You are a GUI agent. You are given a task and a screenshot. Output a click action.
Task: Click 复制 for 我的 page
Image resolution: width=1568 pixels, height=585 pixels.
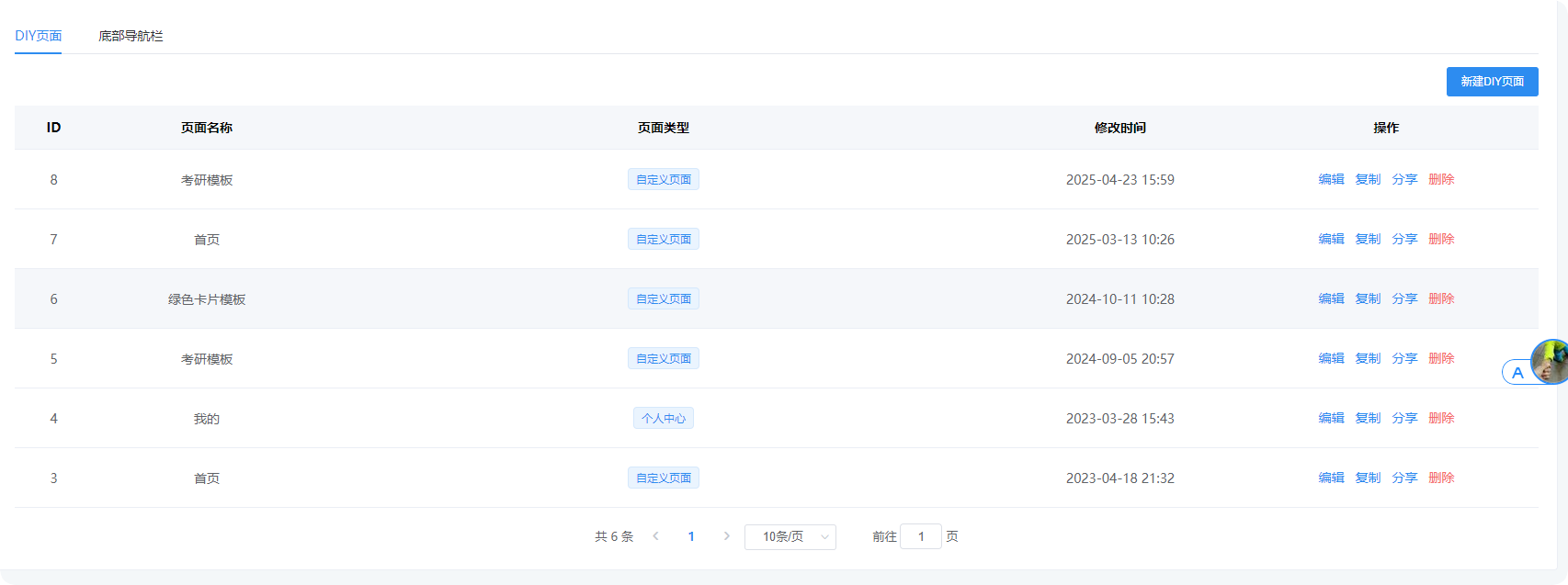click(1368, 418)
